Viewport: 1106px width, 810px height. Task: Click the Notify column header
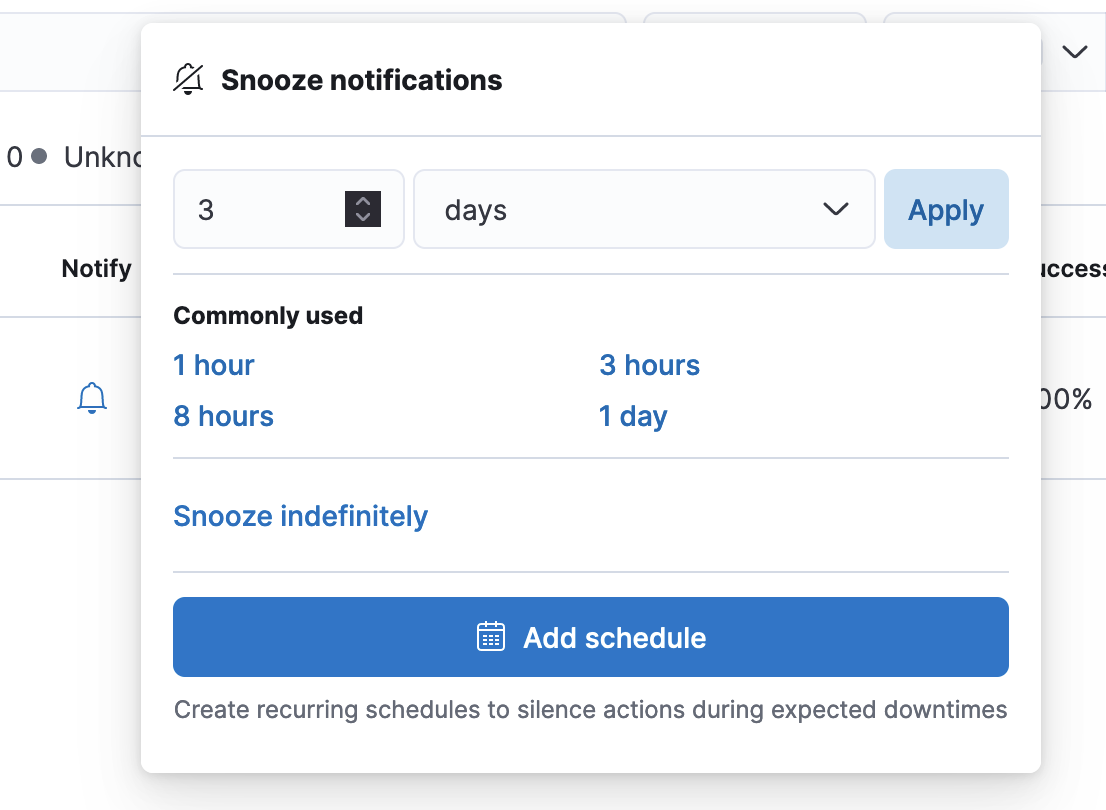pos(96,268)
